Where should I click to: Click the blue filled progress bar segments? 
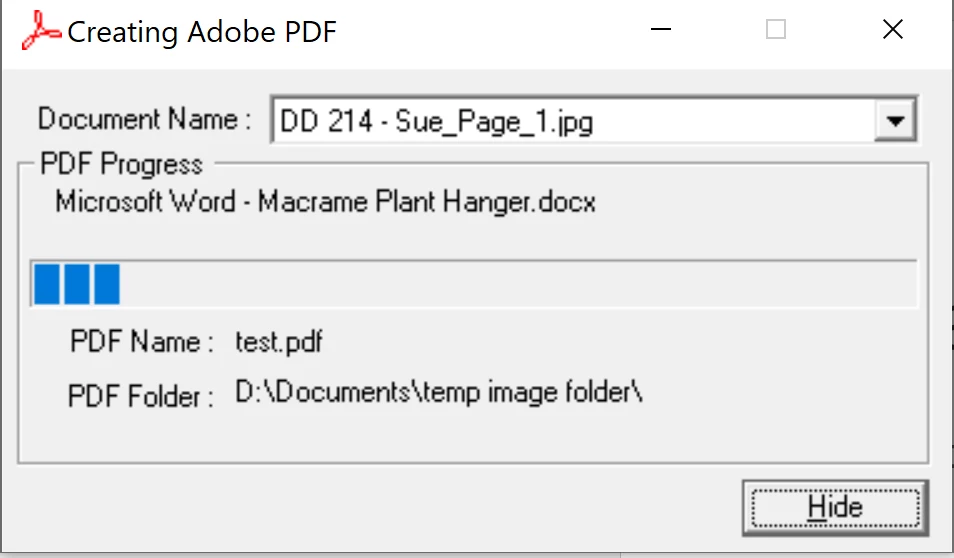coord(77,284)
